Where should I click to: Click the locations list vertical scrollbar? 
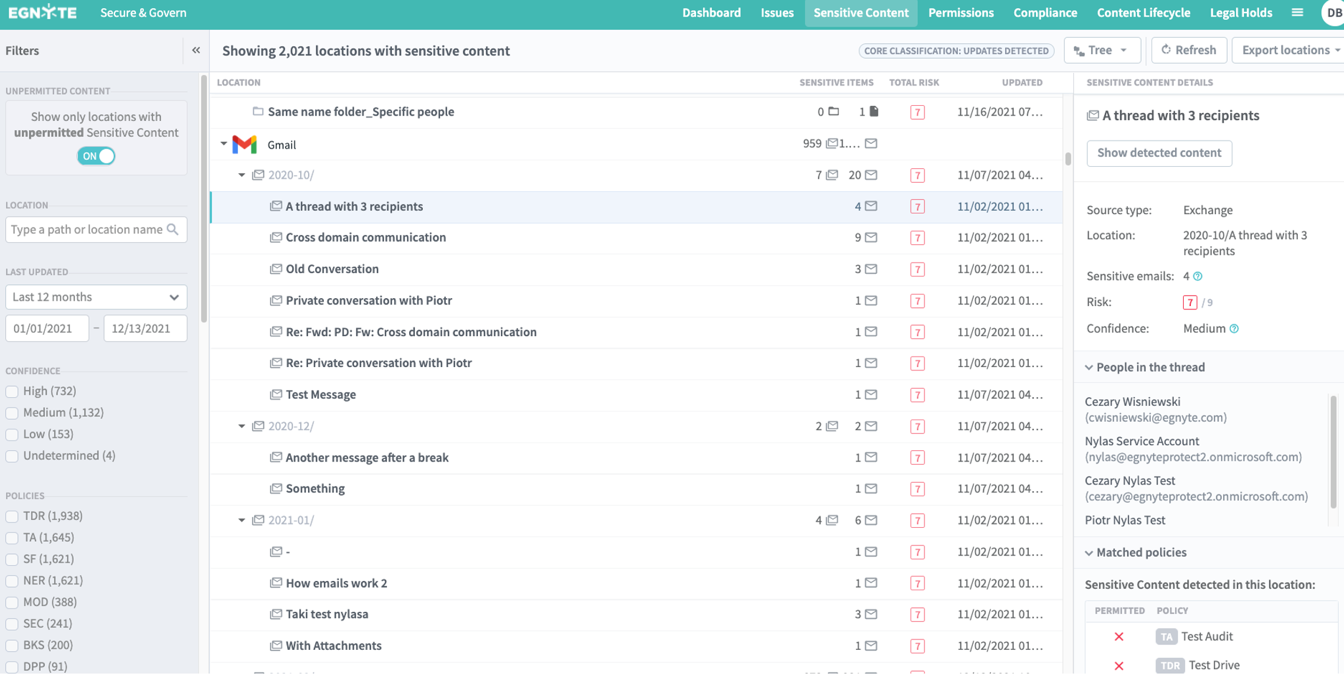tap(1067, 158)
